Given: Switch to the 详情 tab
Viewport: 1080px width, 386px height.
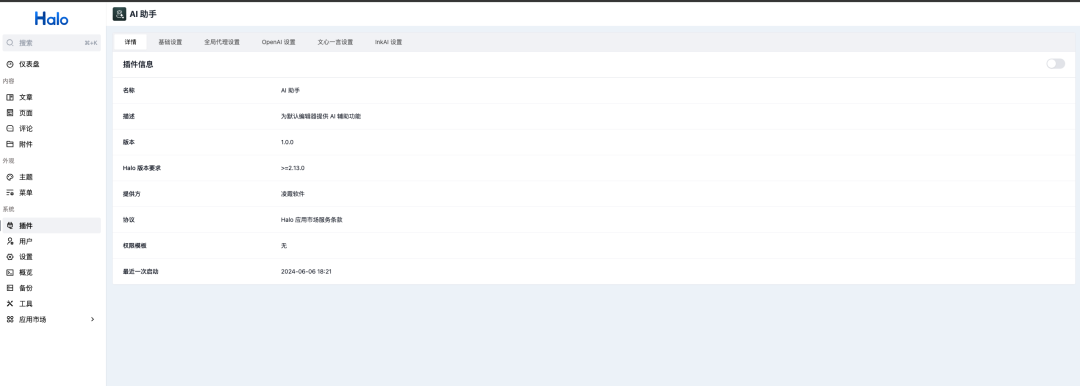Looking at the screenshot, I should (x=130, y=42).
